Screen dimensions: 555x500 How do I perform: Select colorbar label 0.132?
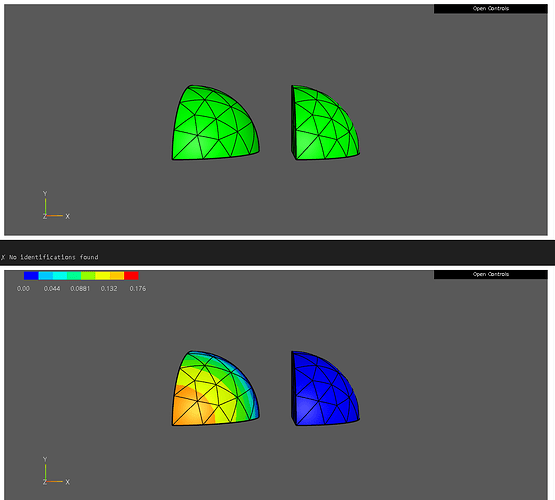pyautogui.click(x=109, y=289)
